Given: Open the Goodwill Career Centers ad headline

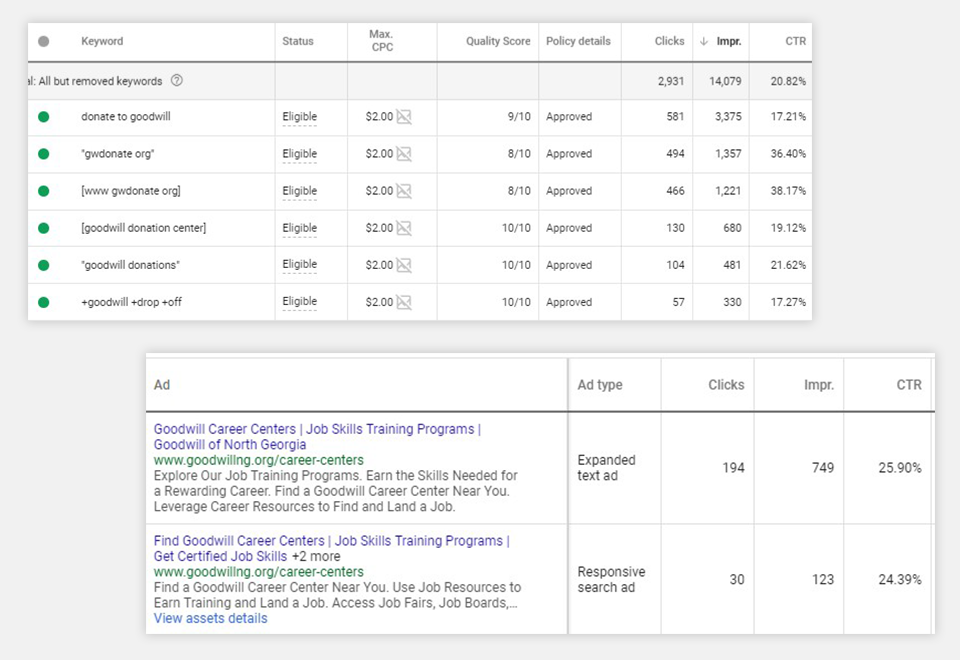Looking at the screenshot, I should tap(317, 437).
